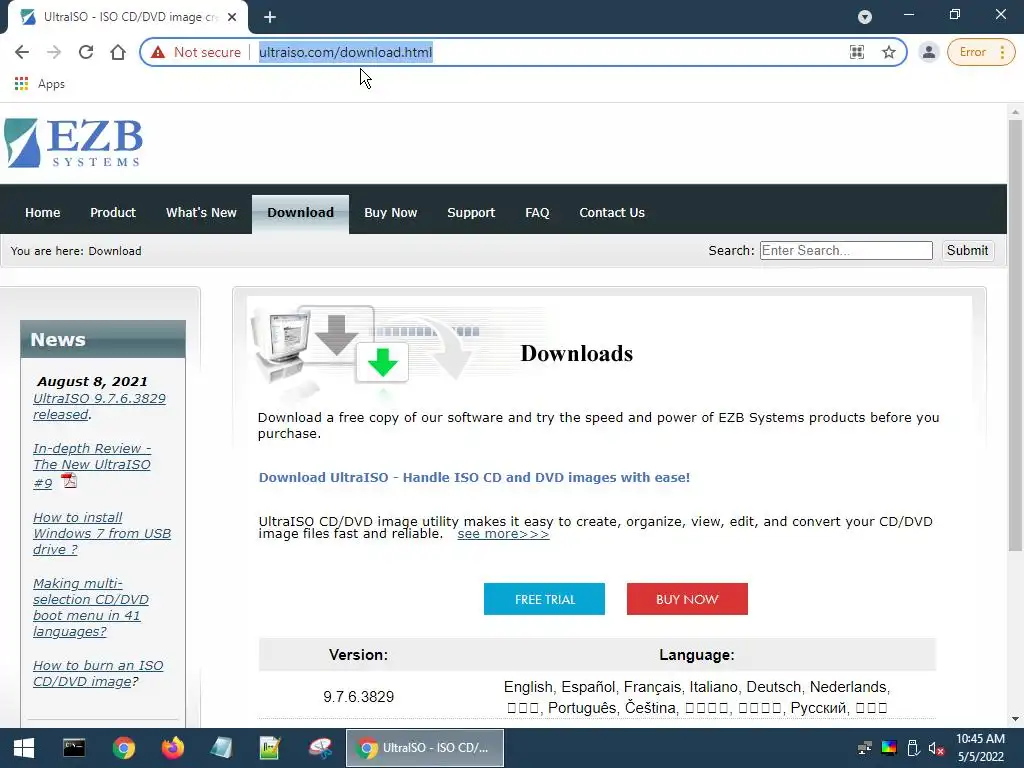Click the scrollbar down arrow

[1015, 720]
